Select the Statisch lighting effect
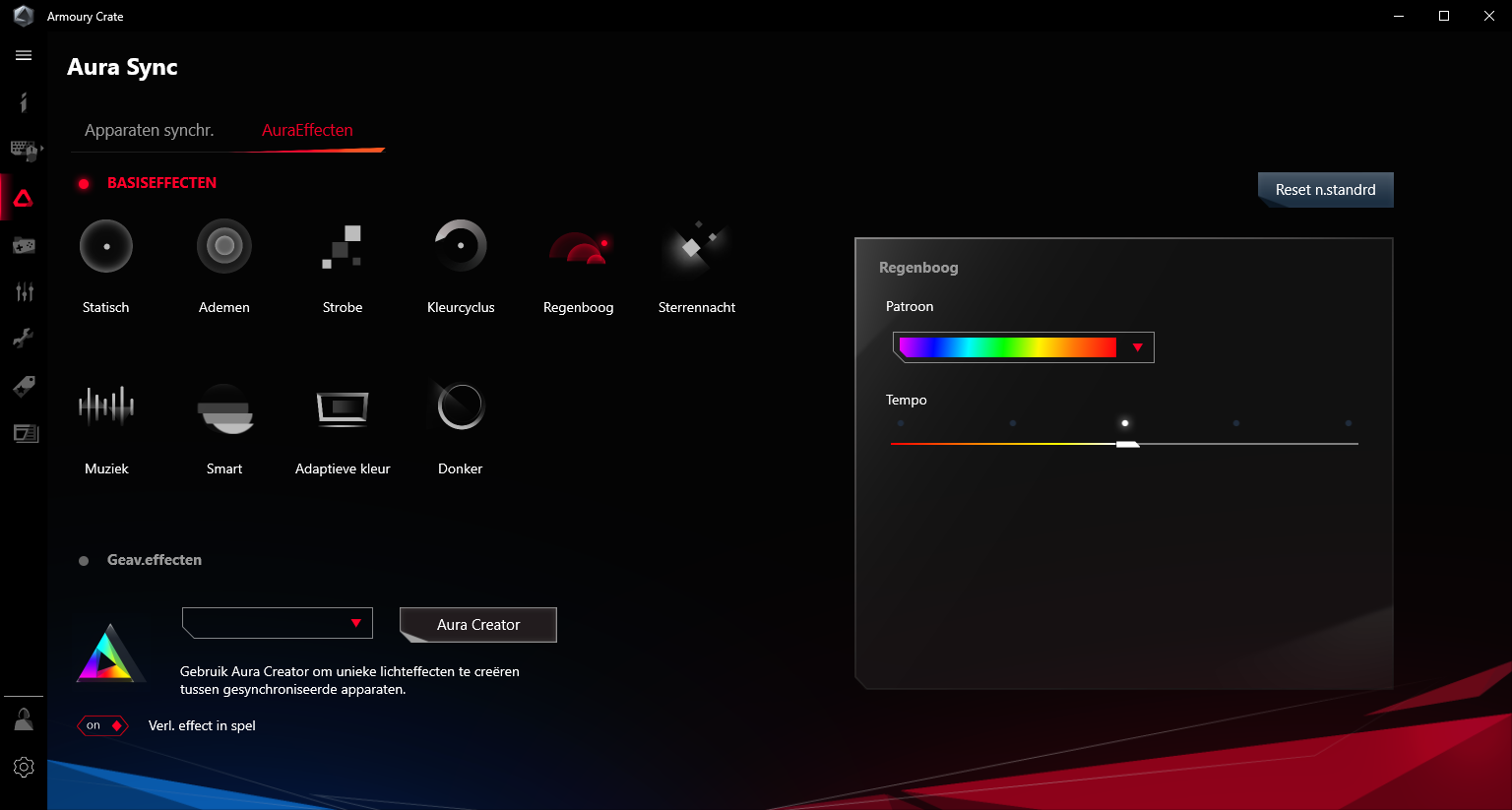The width and height of the screenshot is (1512, 810). tap(106, 247)
